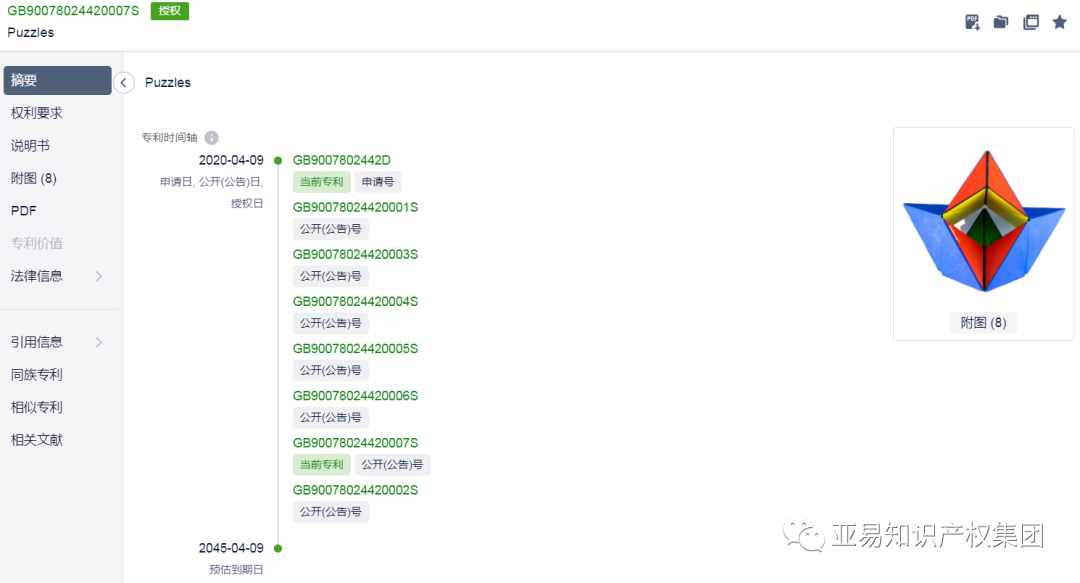Open the 同族专利 section
Image resolution: width=1080 pixels, height=583 pixels.
(x=37, y=374)
